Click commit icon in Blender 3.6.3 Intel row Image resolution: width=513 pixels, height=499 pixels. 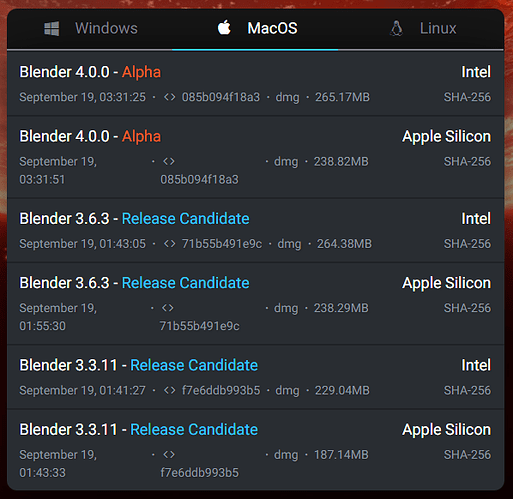point(169,244)
